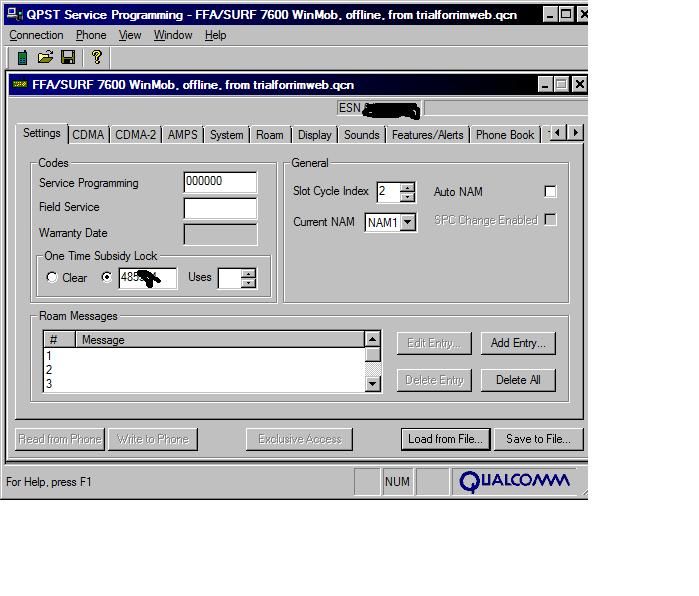Maximize the FFA/SURF child window
699x596 pixels.
[x=561, y=84]
